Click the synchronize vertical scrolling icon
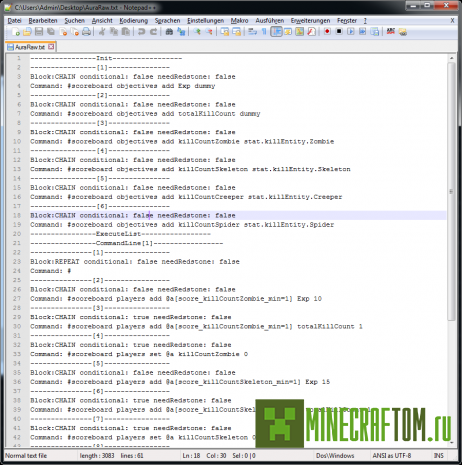The image size is (462, 465). tap(225, 32)
